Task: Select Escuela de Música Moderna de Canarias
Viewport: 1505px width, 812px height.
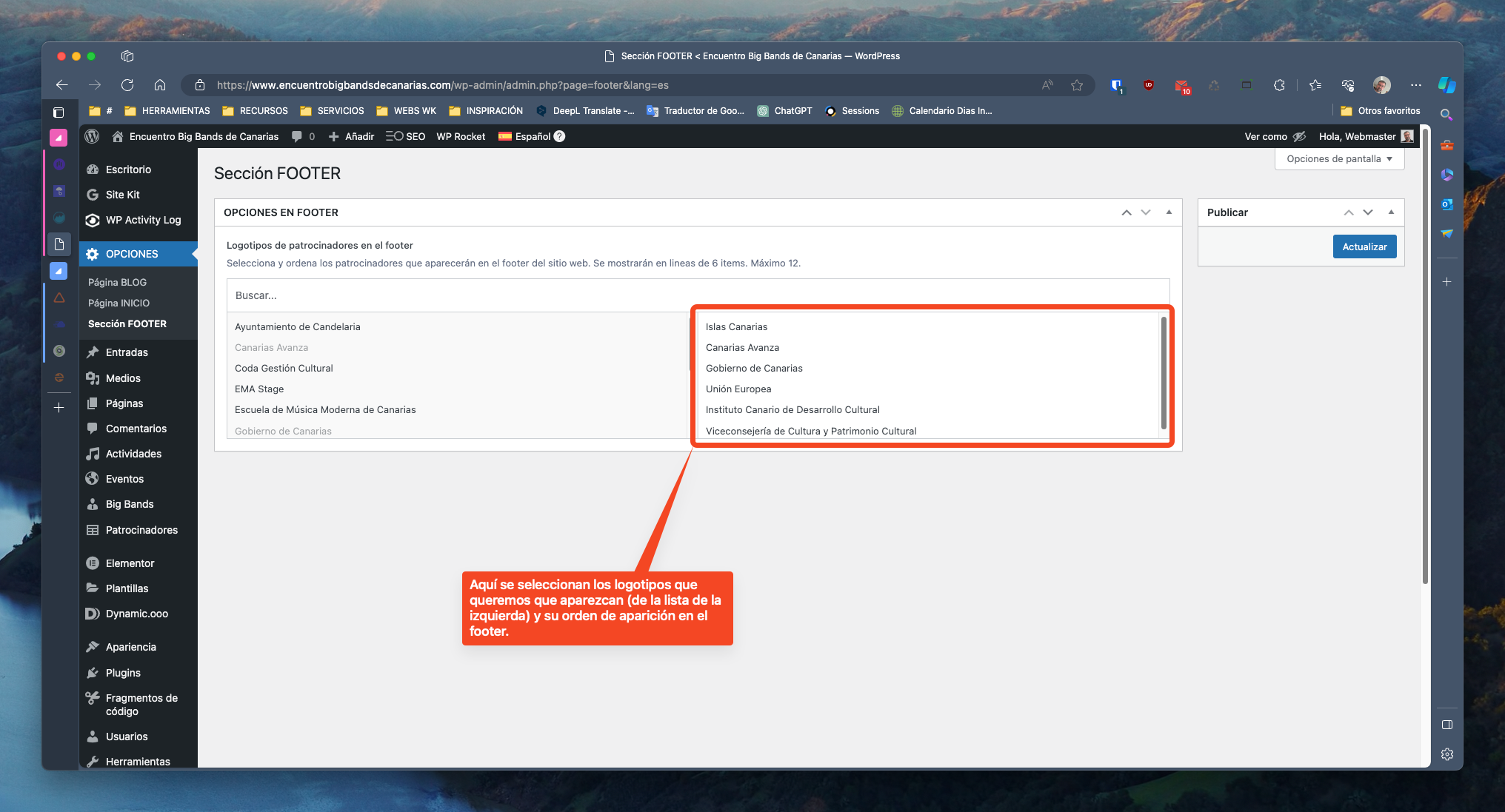Action: (325, 409)
